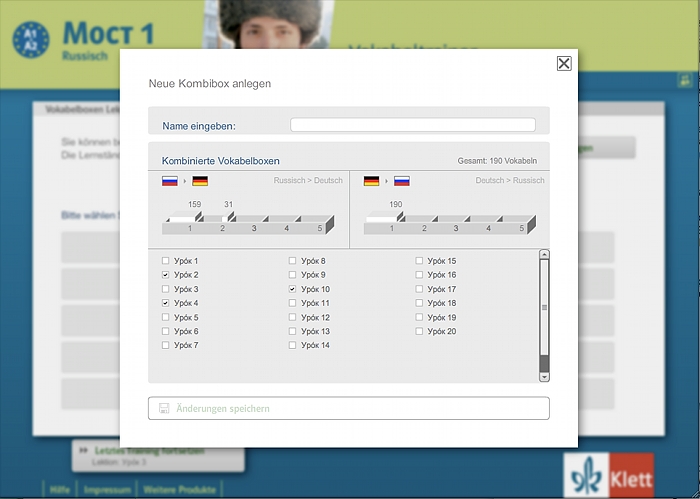Open Weitere Produkte footer link
Viewport: 700px width, 499px height.
point(179,490)
